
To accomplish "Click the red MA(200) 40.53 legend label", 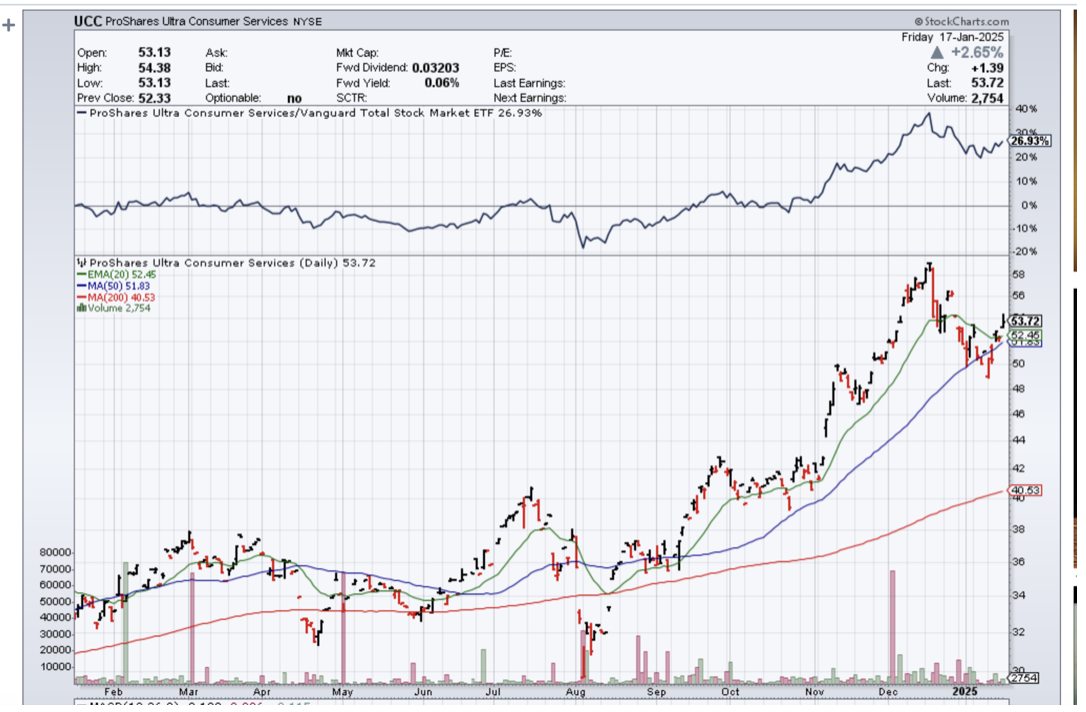I will click(x=116, y=297).
